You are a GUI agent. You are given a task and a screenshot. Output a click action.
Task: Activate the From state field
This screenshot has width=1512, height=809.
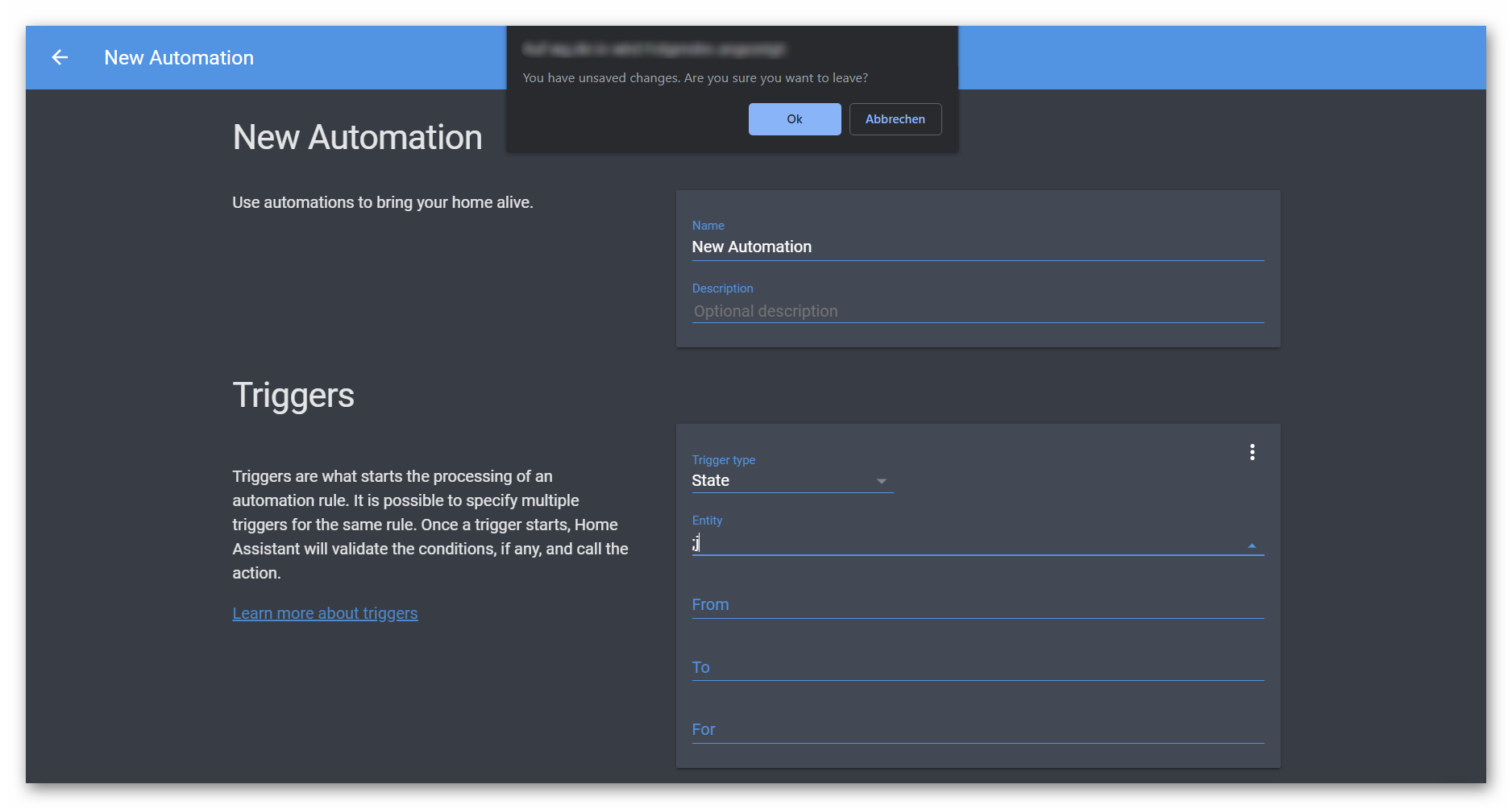pyautogui.click(x=978, y=605)
